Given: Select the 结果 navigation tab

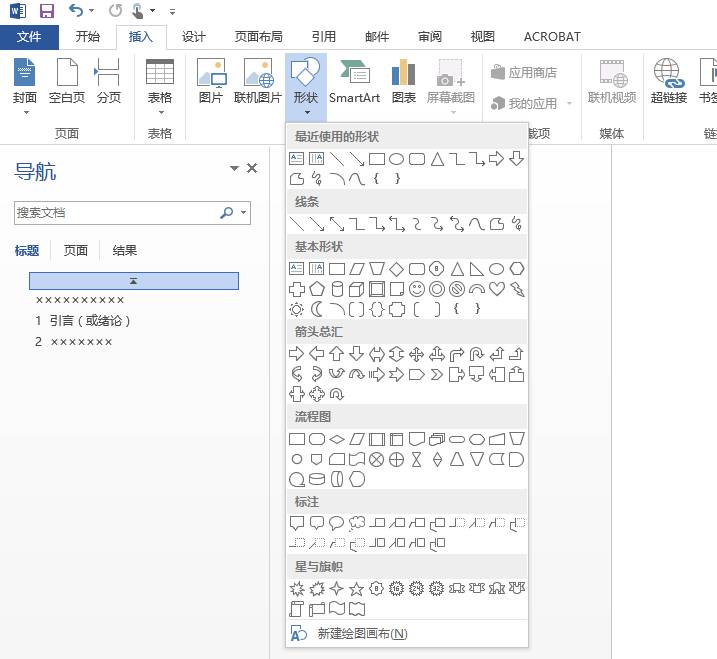Looking at the screenshot, I should (125, 251).
